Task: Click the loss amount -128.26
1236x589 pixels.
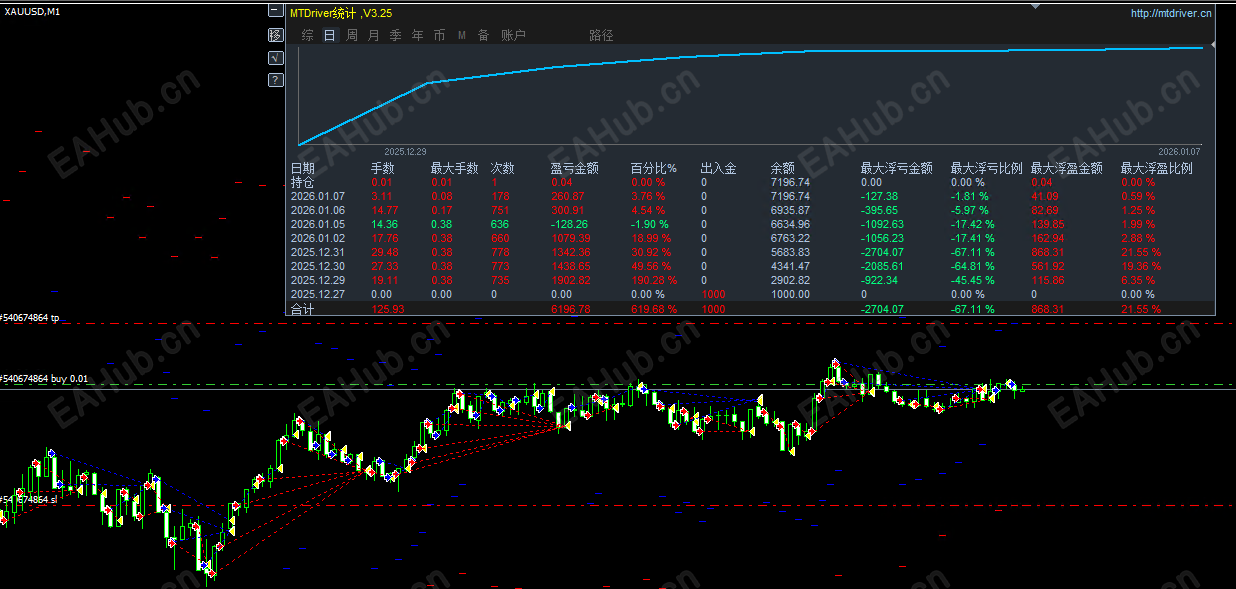Action: [x=571, y=225]
